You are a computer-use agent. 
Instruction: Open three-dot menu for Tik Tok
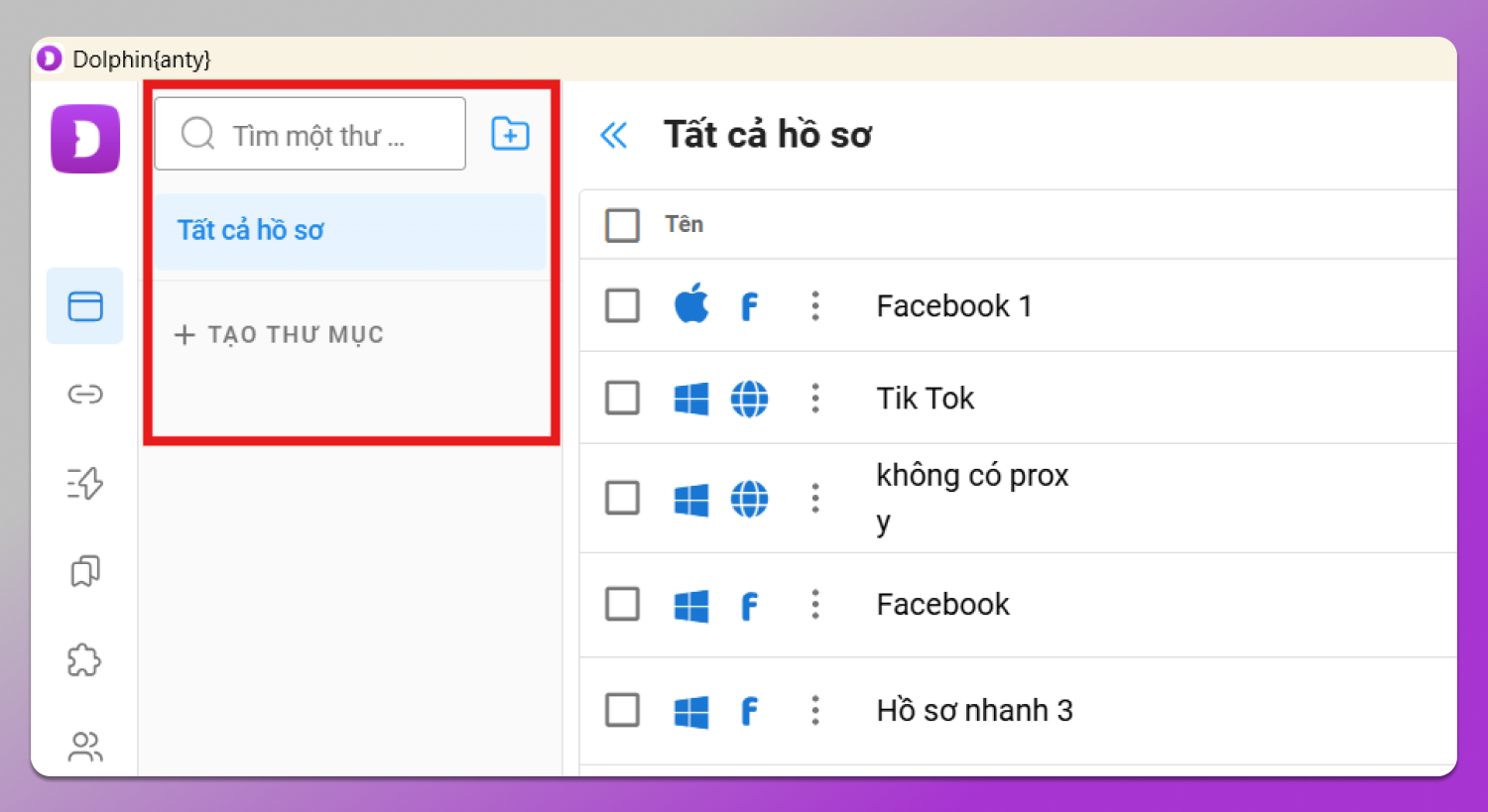pyautogui.click(x=815, y=398)
